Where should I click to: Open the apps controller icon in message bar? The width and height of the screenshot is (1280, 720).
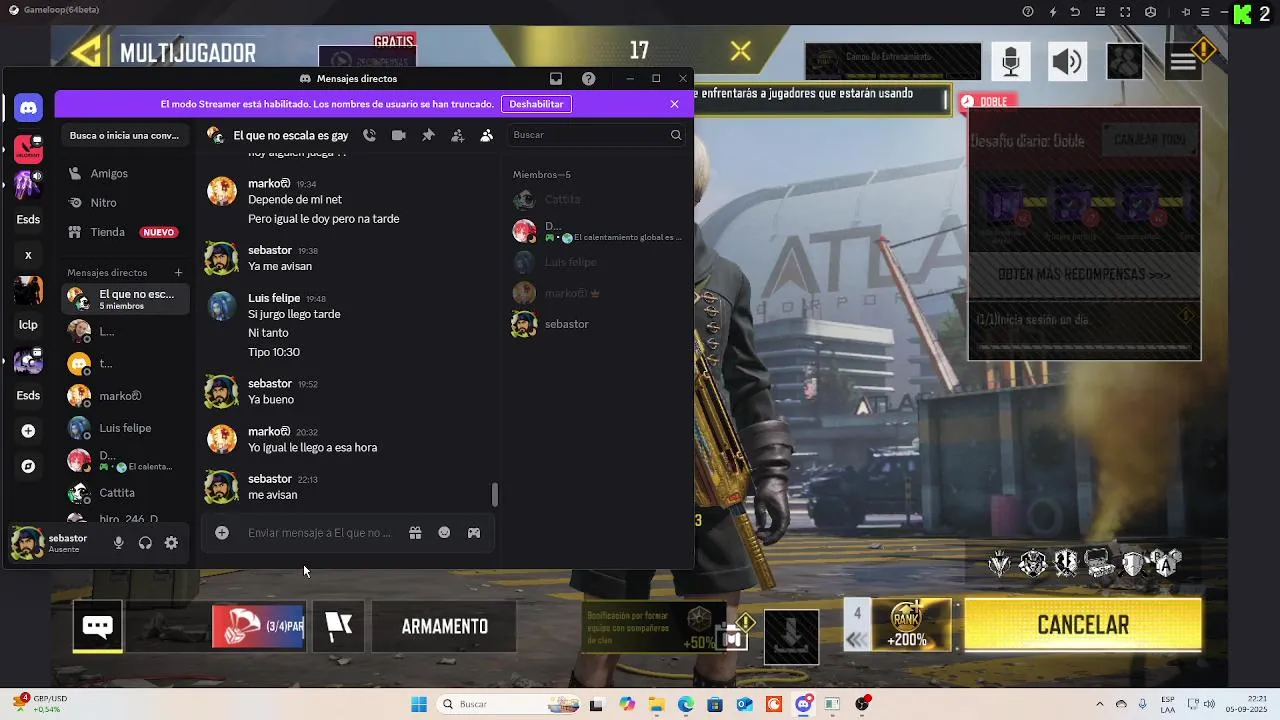pyautogui.click(x=474, y=533)
